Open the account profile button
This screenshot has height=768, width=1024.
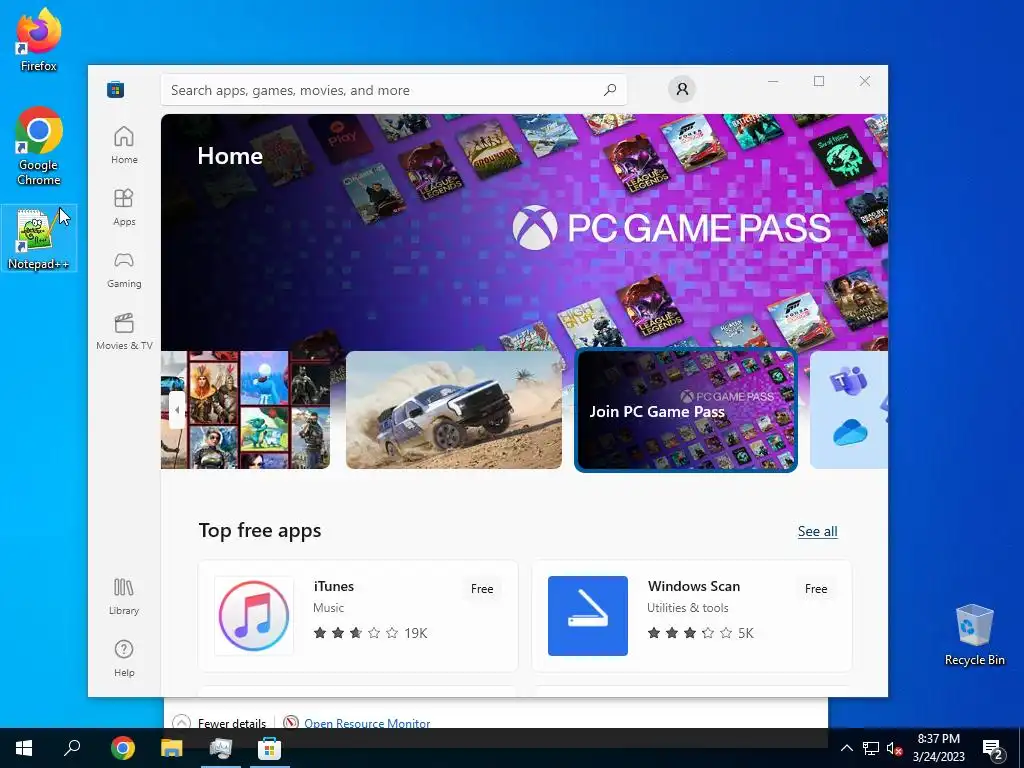pos(682,89)
